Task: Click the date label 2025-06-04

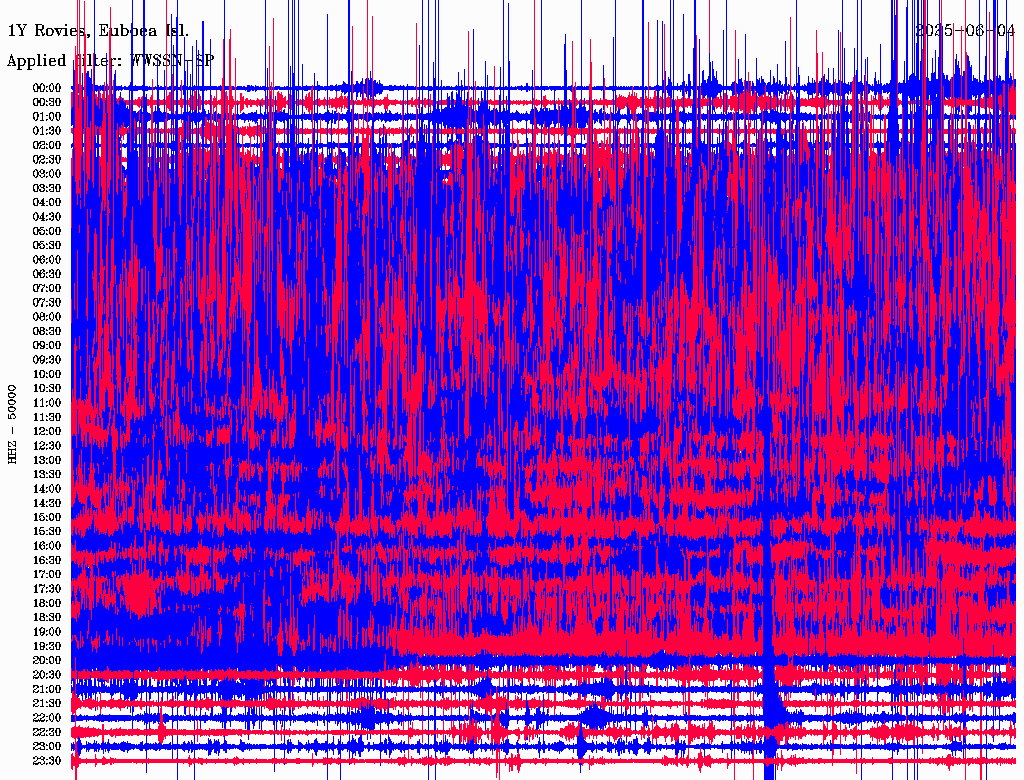Action: tap(965, 31)
